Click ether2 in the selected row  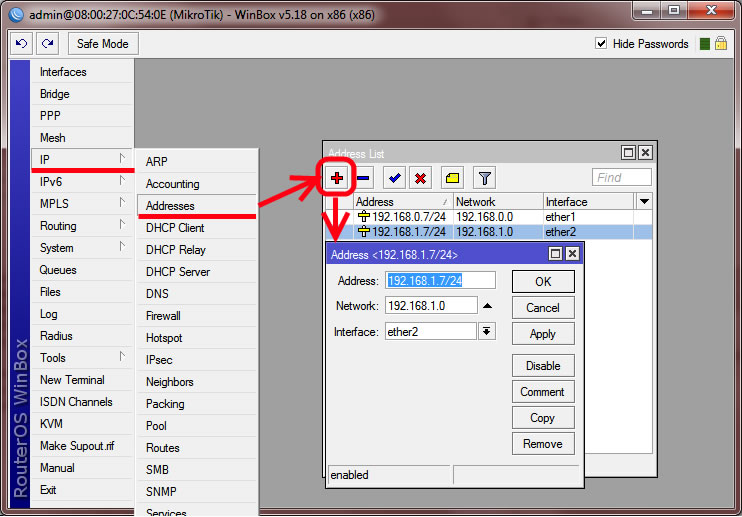click(561, 232)
